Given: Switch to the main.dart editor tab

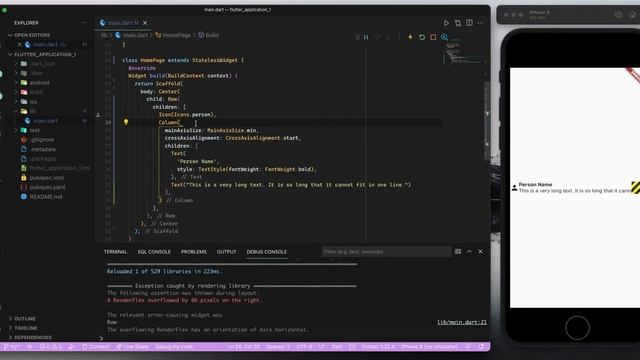Looking at the screenshot, I should tap(123, 23).
